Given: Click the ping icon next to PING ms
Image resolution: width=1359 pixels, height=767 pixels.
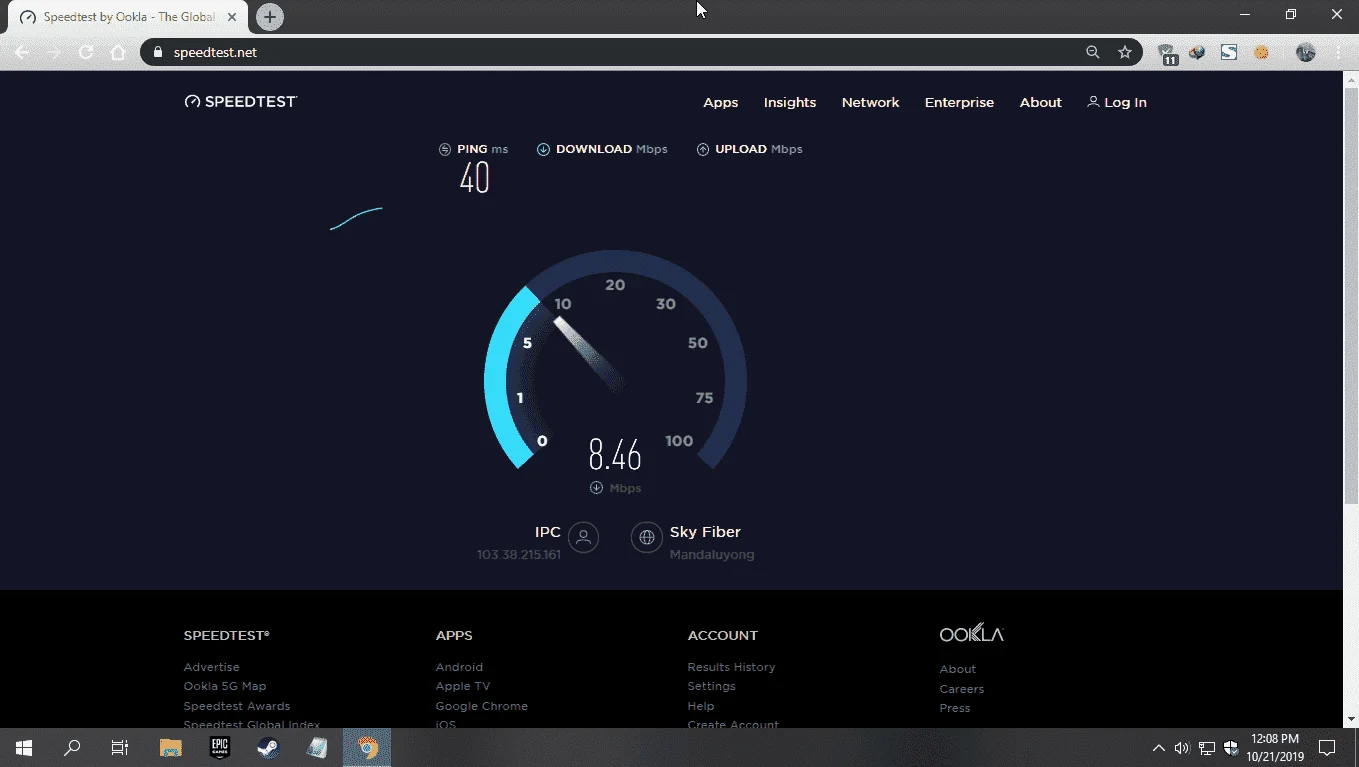Looking at the screenshot, I should [445, 150].
